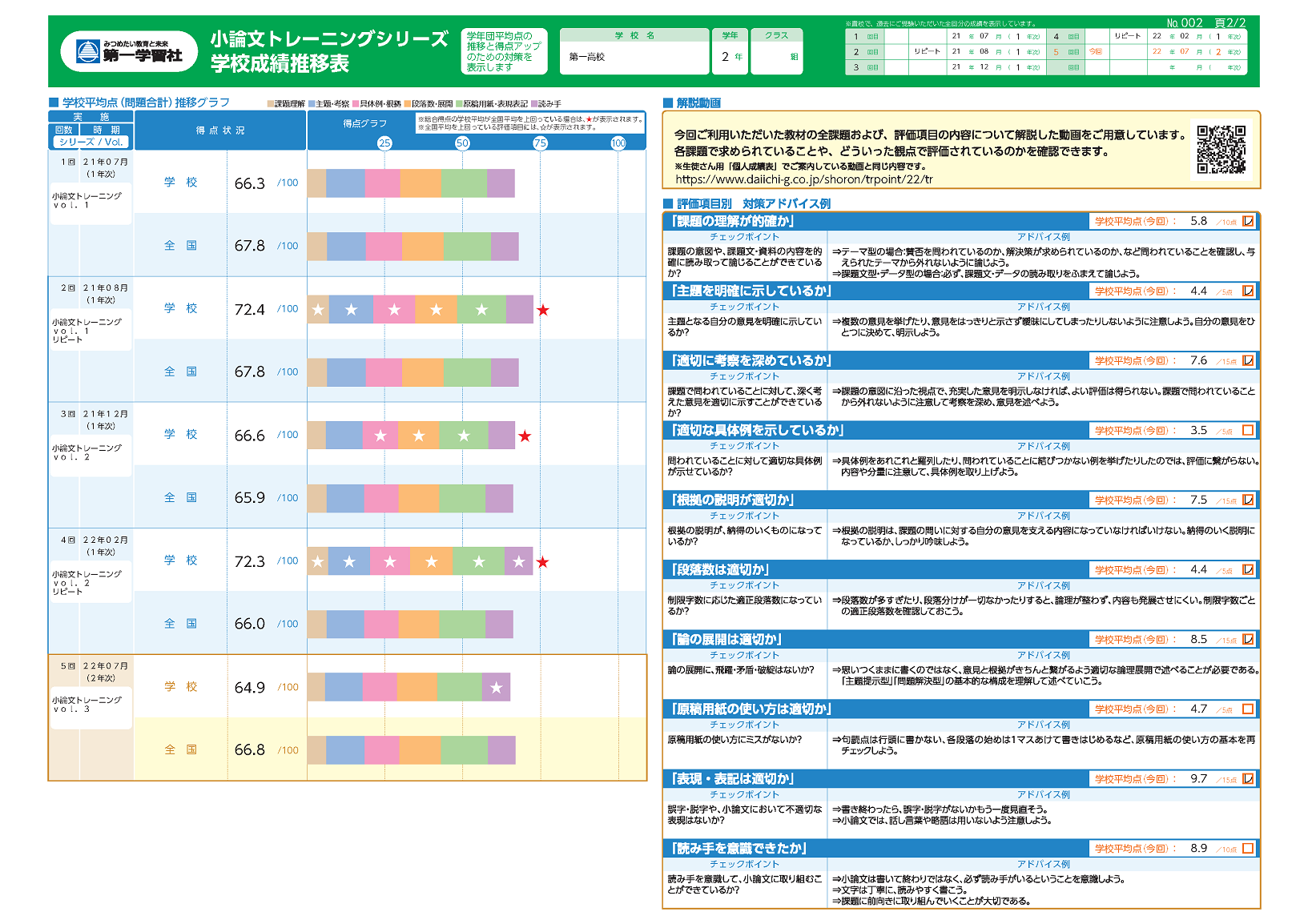Click red star beside 2回 school bar
This screenshot has width=1308, height=924.
click(543, 310)
